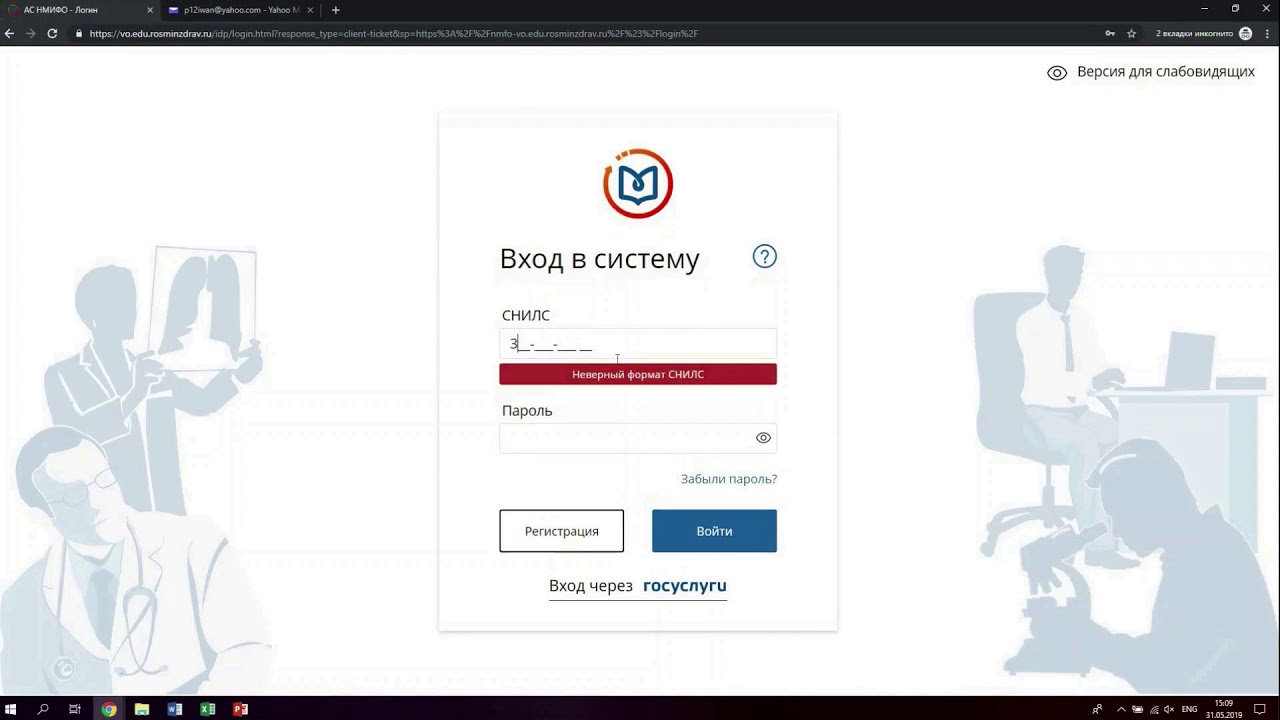Viewport: 1280px width, 720px height.
Task: Open Excel from the taskbar
Action: tap(208, 709)
